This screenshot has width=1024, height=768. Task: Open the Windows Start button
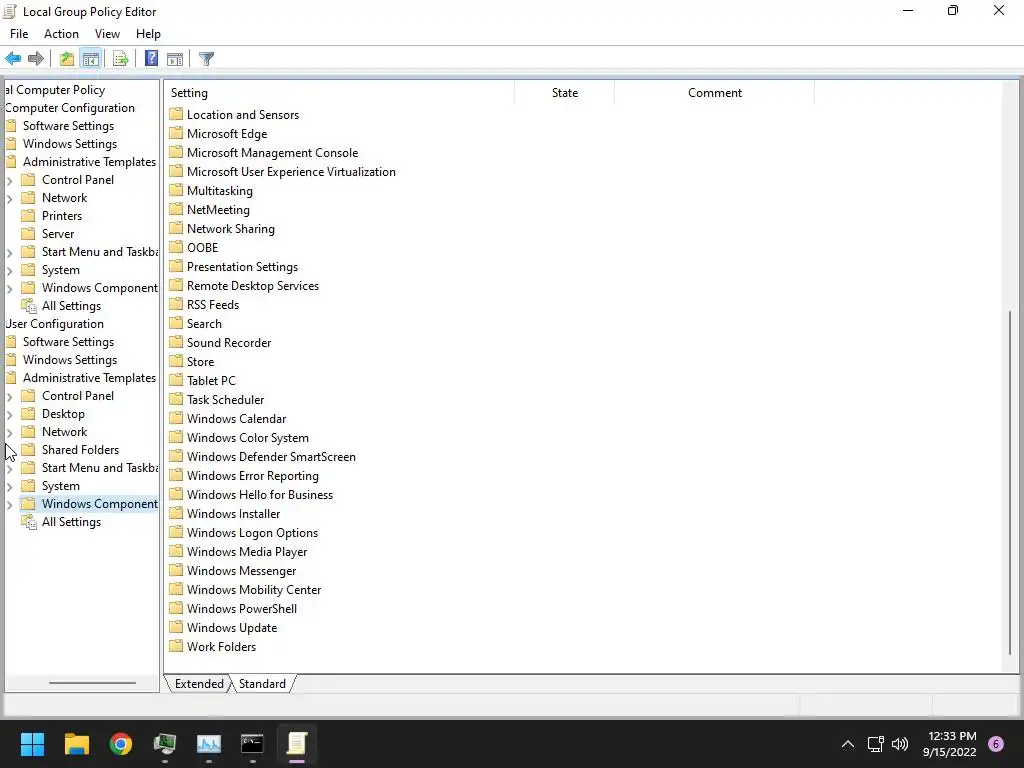pos(32,744)
